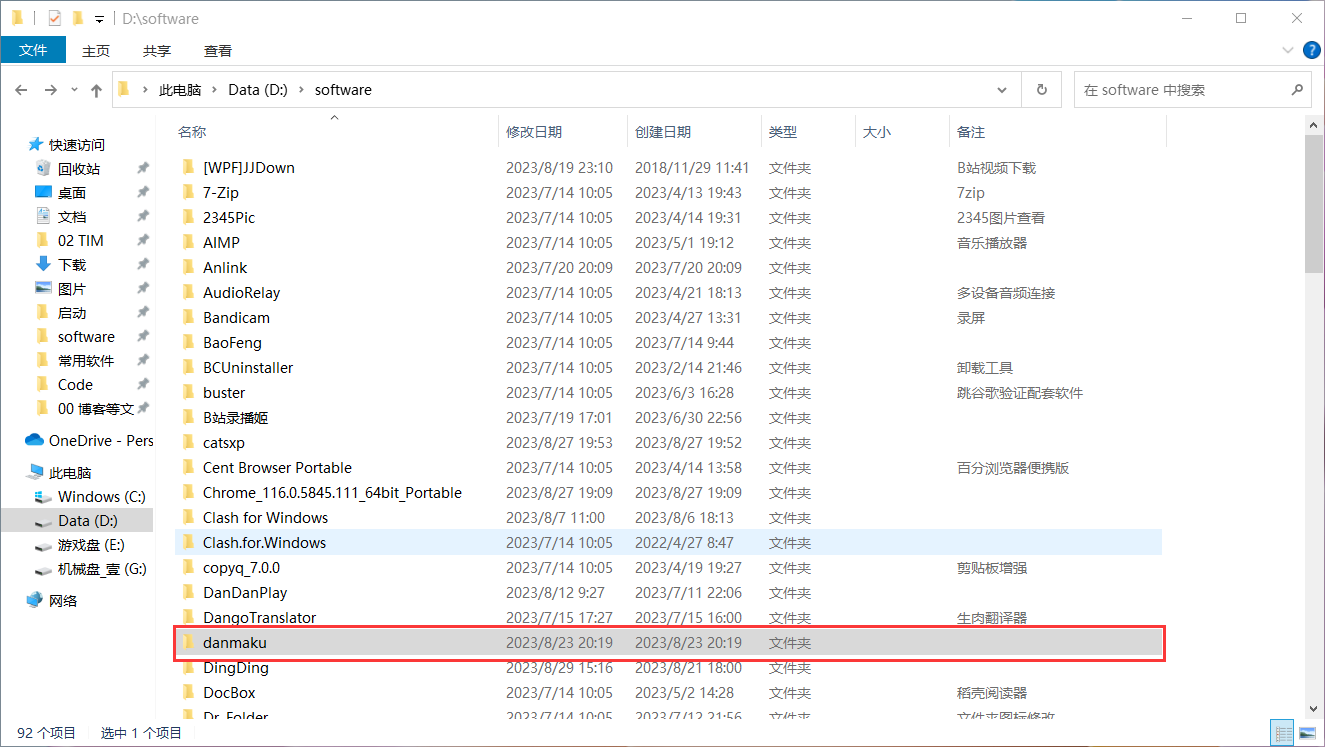
Task: Open Code folder in the sidebar
Action: point(75,385)
